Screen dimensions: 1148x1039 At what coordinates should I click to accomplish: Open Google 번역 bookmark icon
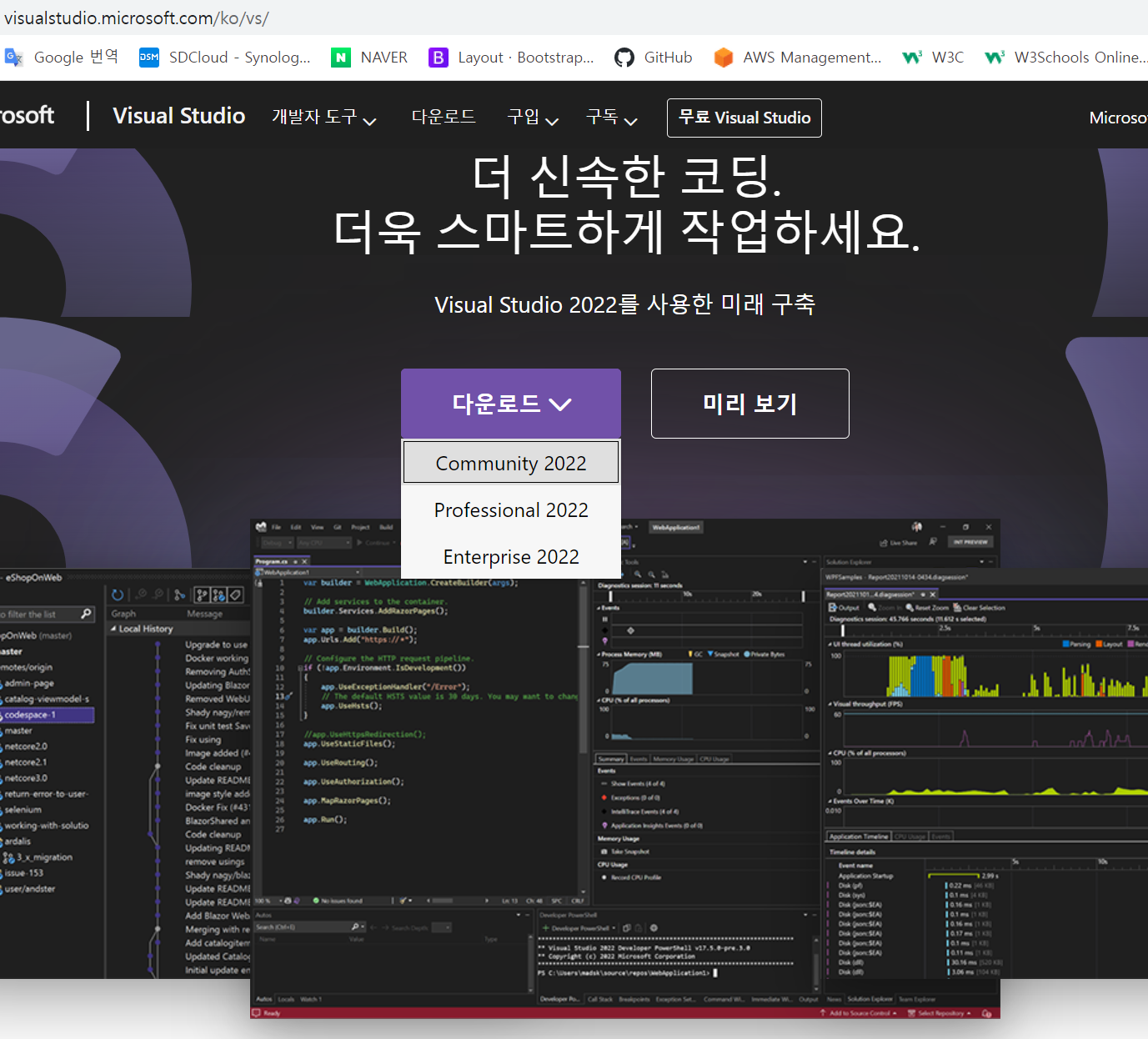pos(13,58)
